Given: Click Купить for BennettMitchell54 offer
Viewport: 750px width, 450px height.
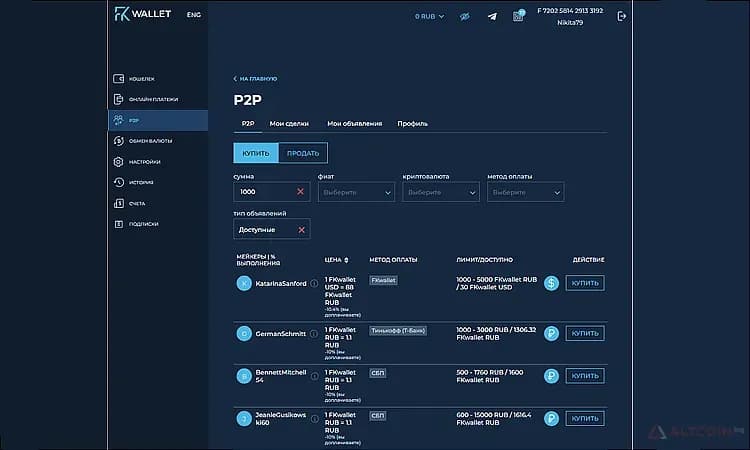Looking at the screenshot, I should [585, 376].
